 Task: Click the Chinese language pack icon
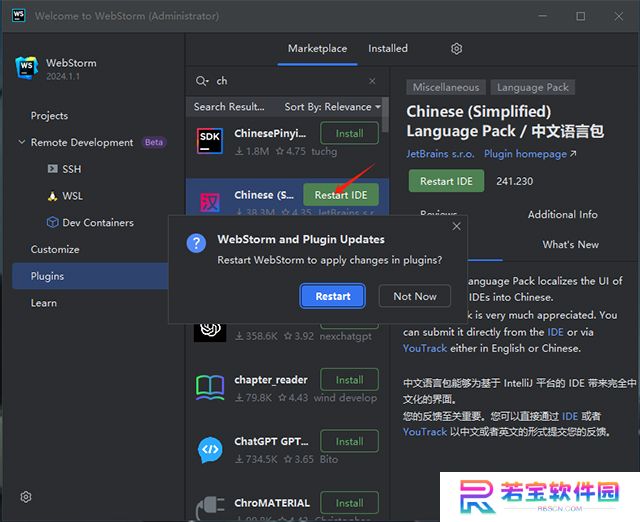pyautogui.click(x=210, y=202)
